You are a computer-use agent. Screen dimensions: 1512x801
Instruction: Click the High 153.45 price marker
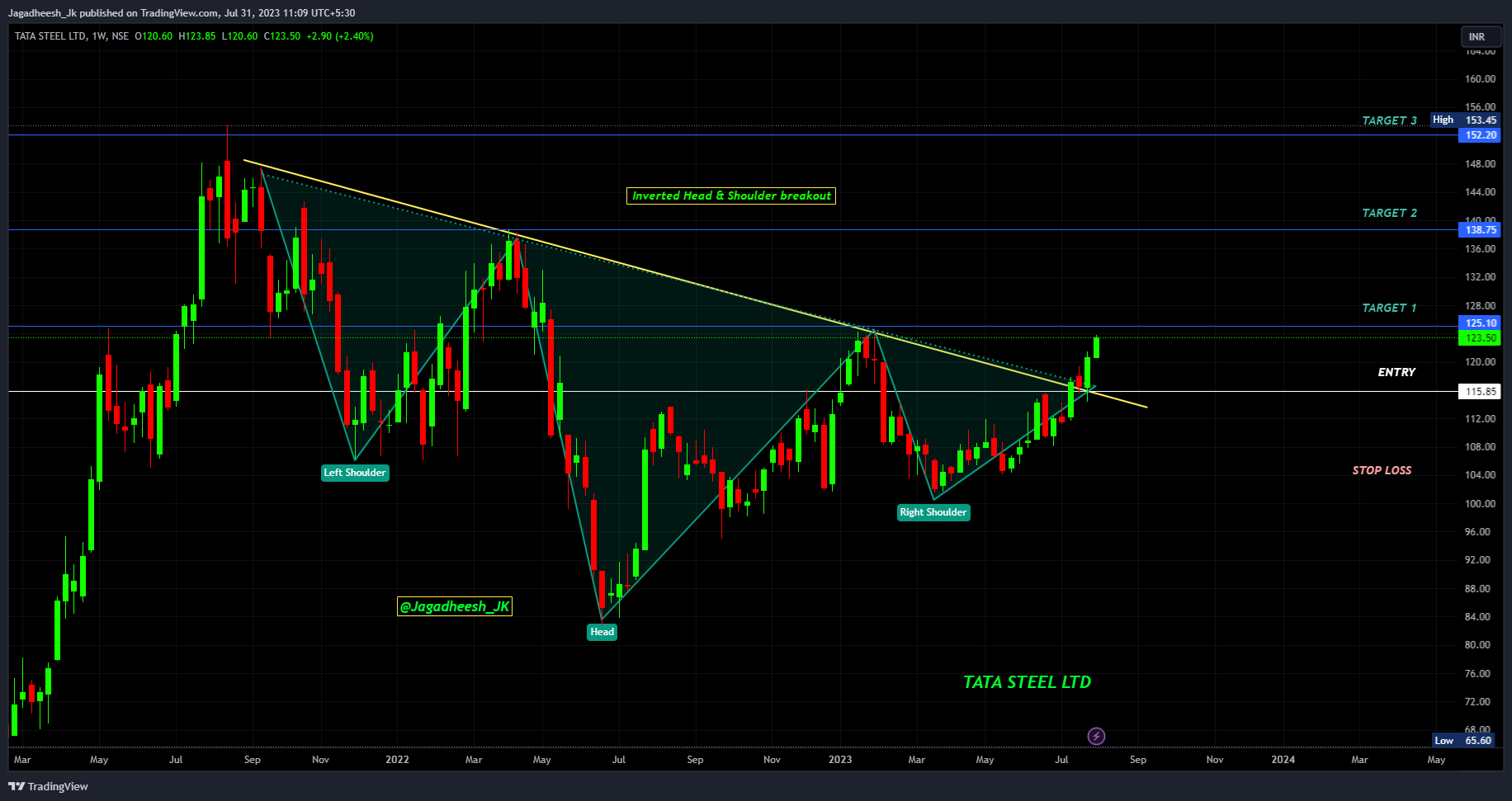tap(1466, 120)
